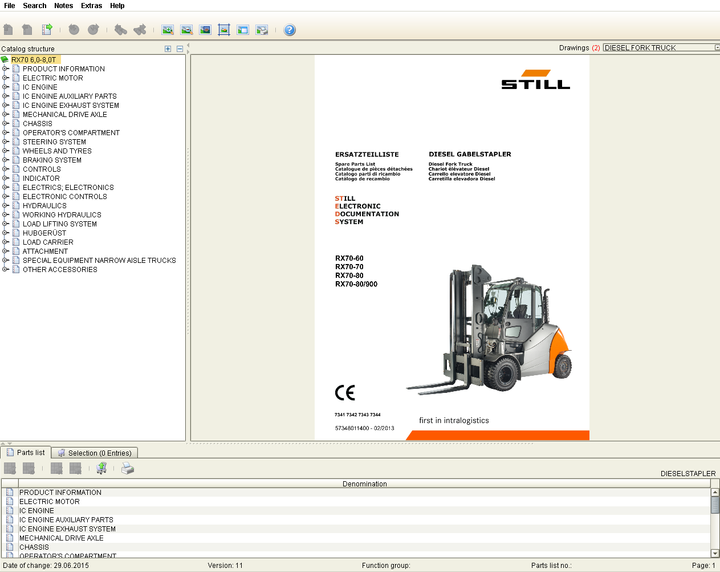The width and height of the screenshot is (720, 572).
Task: Expand the MECHANICAL DRIVE AXLE node
Action: point(5,114)
